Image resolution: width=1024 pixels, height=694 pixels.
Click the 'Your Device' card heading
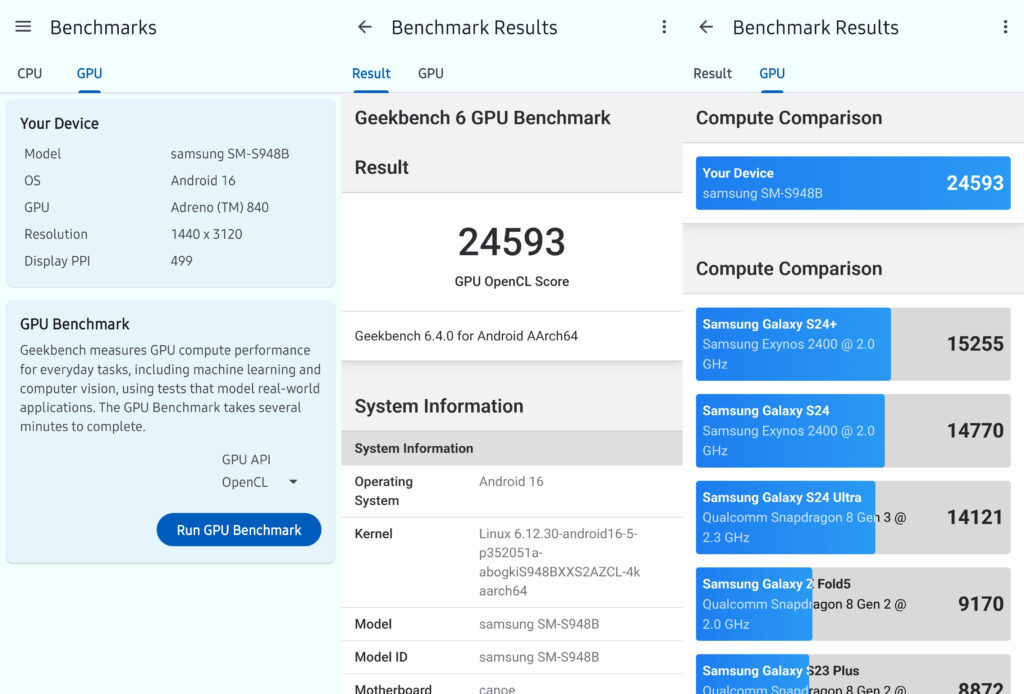[59, 123]
